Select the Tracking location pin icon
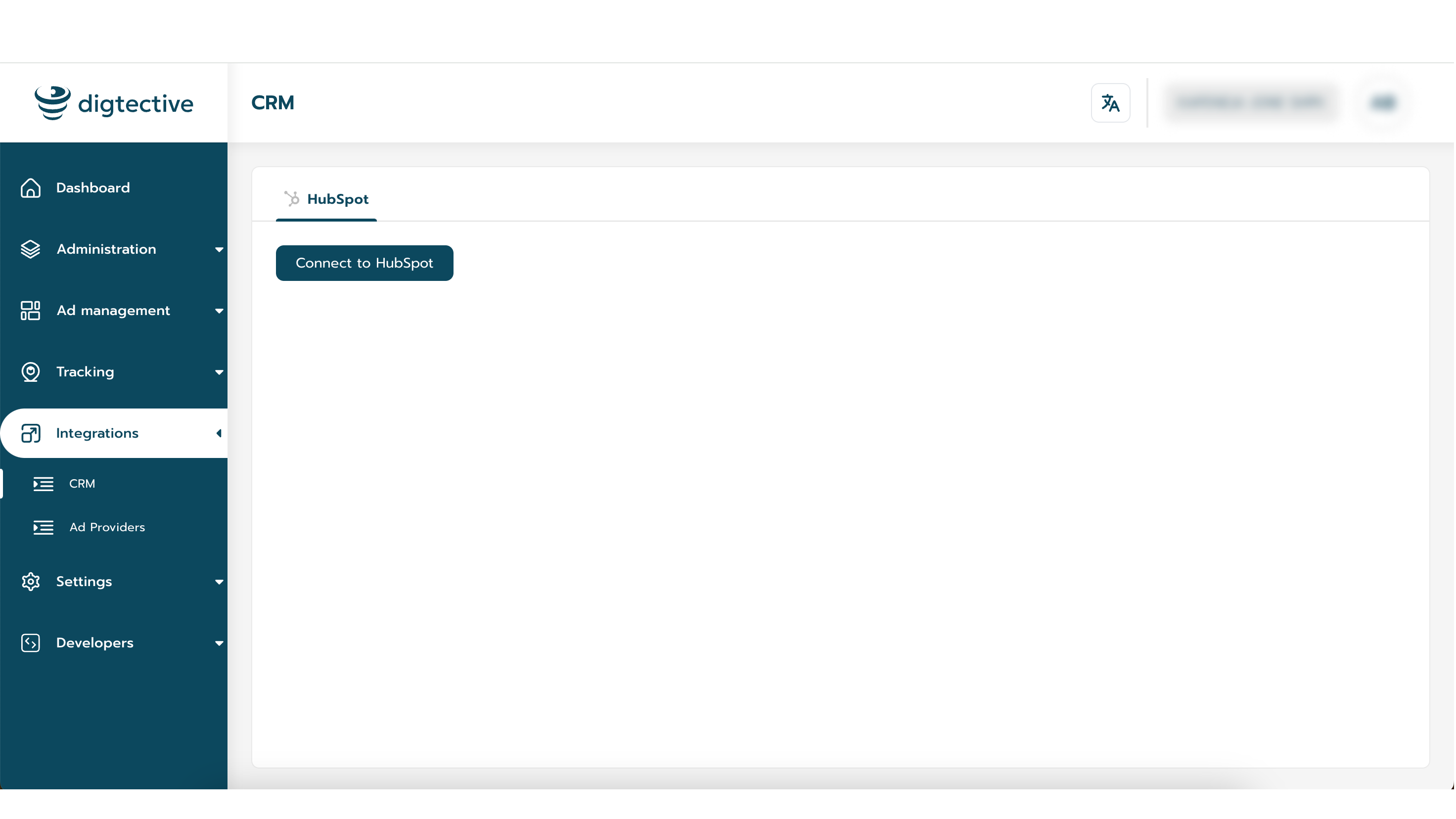This screenshot has width=1456, height=819. point(31,372)
